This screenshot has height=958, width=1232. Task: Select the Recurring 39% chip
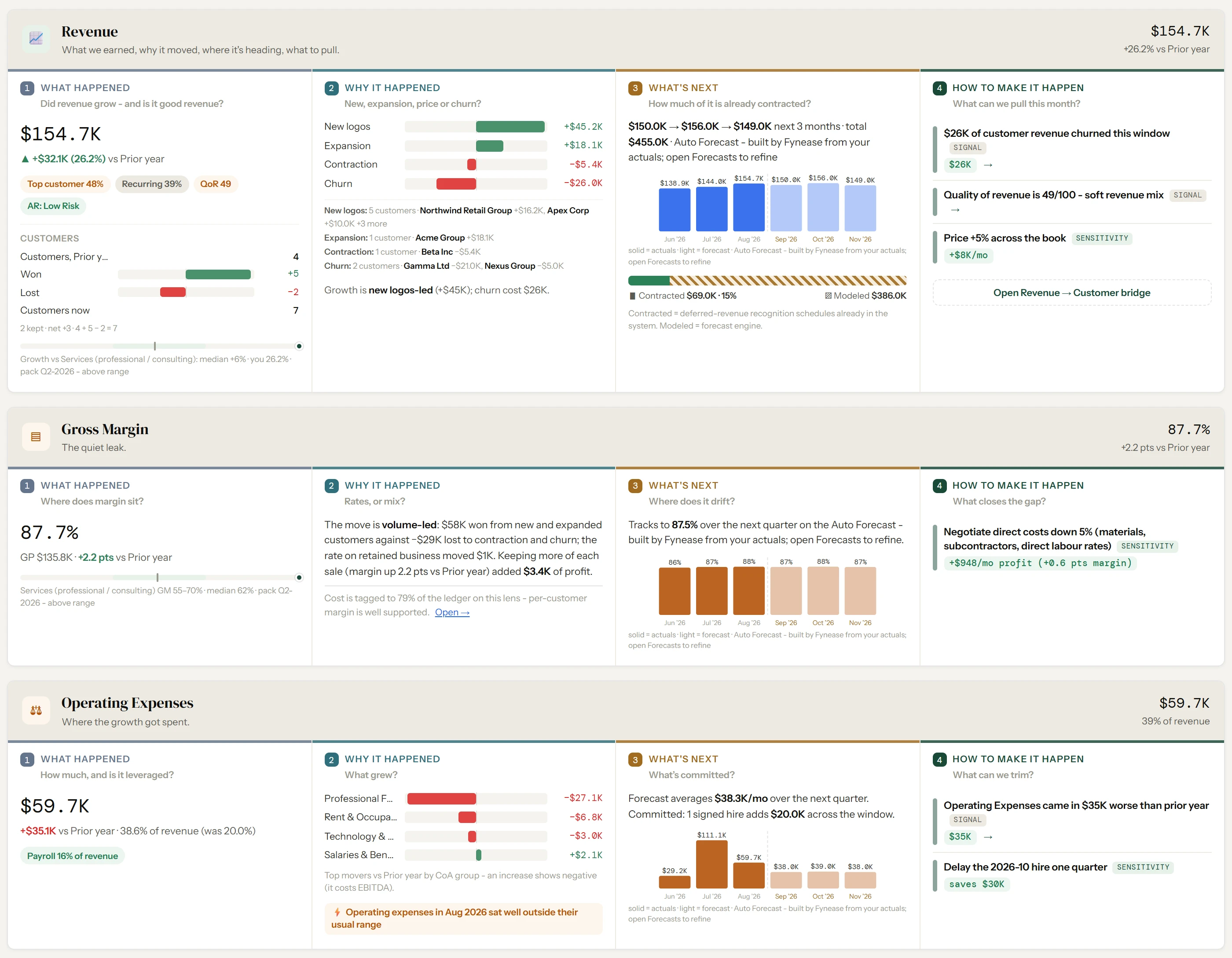point(152,184)
